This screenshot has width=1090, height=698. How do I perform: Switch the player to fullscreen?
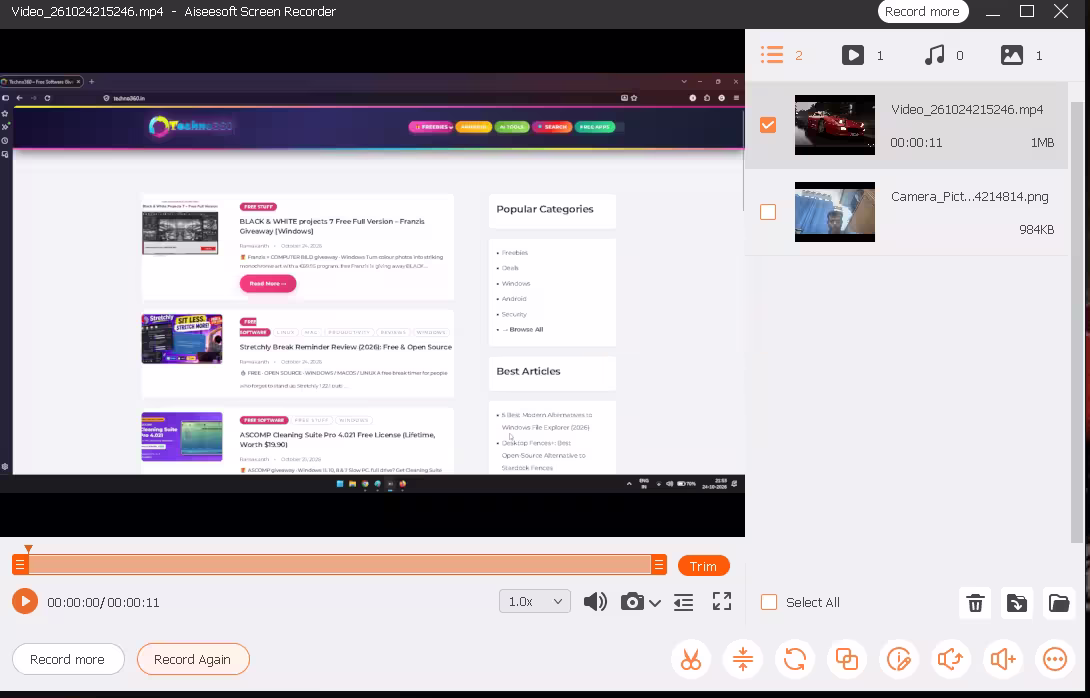coord(722,601)
